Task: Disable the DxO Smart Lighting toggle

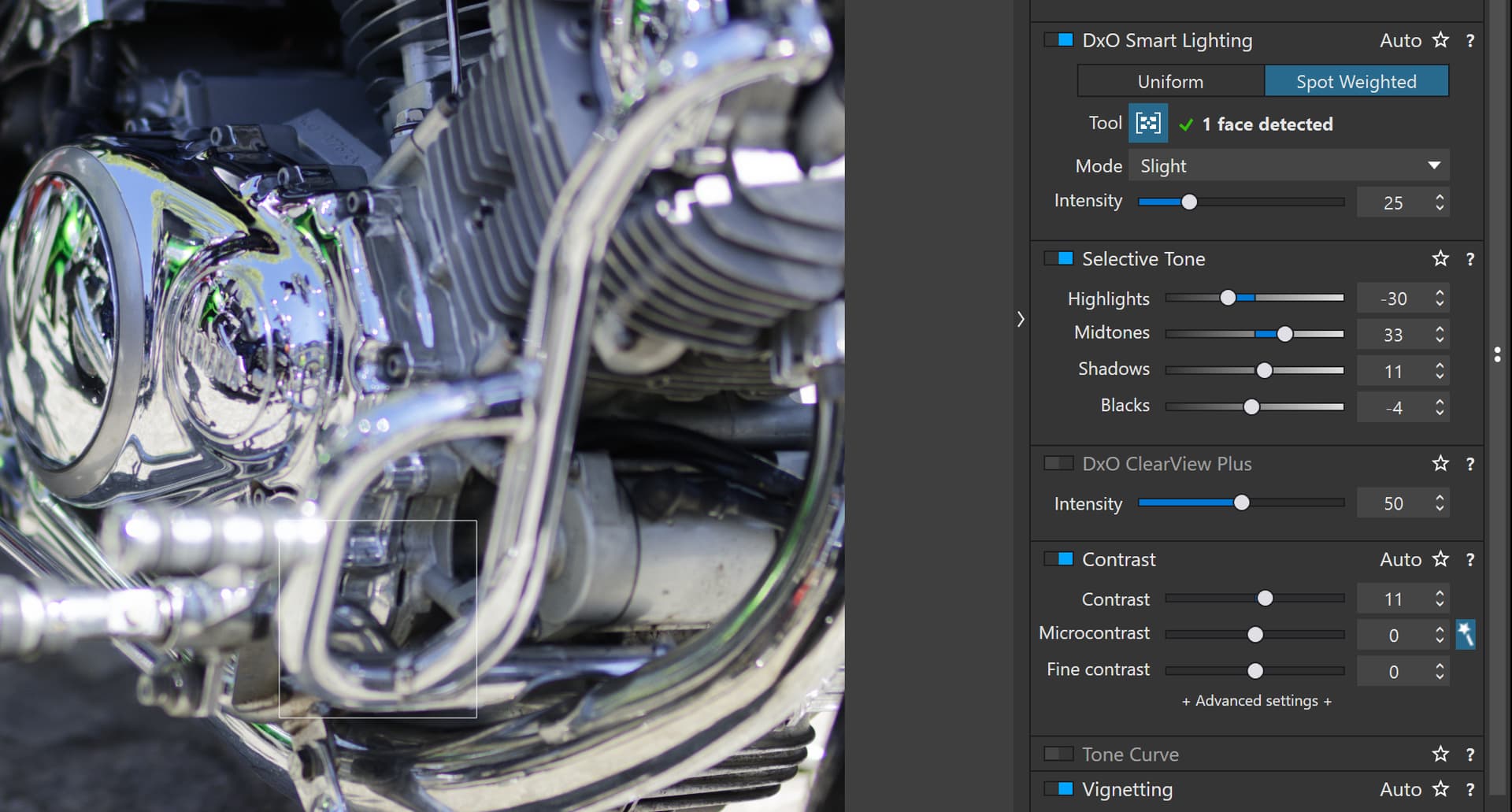Action: tap(1058, 40)
